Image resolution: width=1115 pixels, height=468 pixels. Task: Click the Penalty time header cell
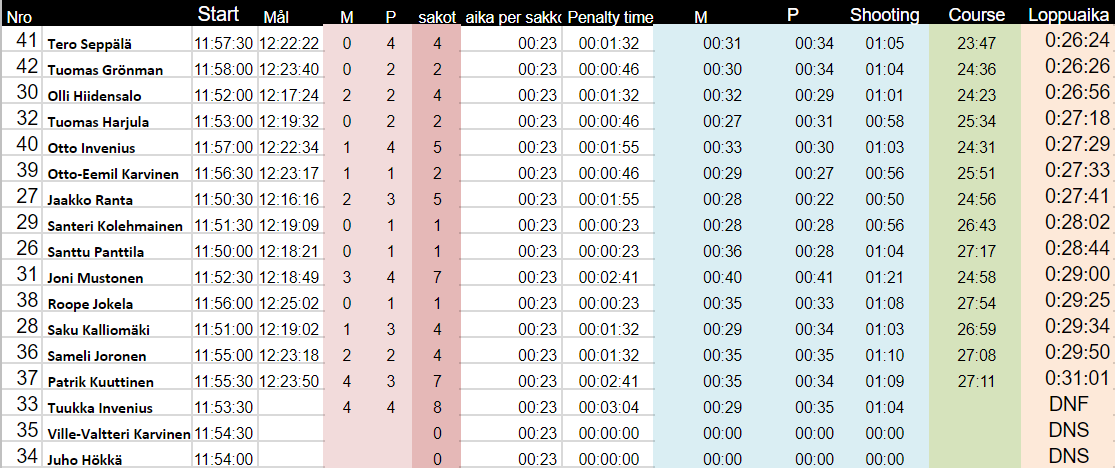609,18
